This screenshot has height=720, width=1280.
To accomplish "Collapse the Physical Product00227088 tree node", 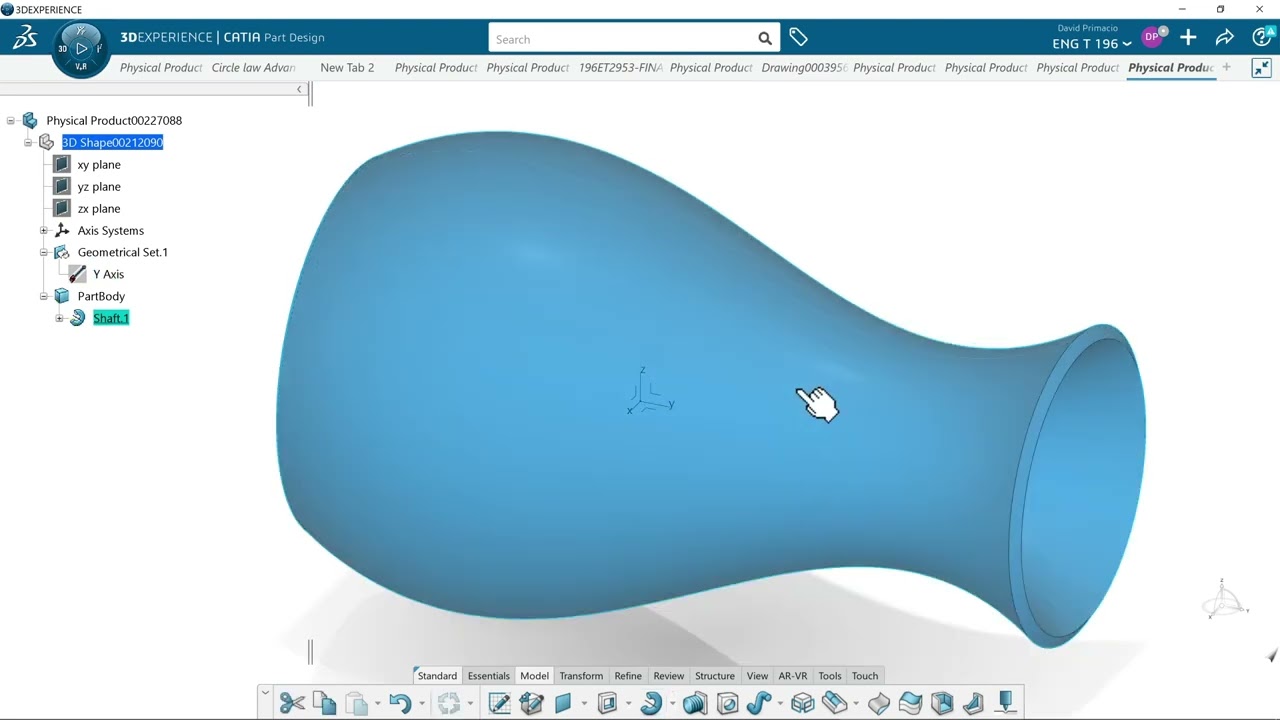I will [11, 121].
